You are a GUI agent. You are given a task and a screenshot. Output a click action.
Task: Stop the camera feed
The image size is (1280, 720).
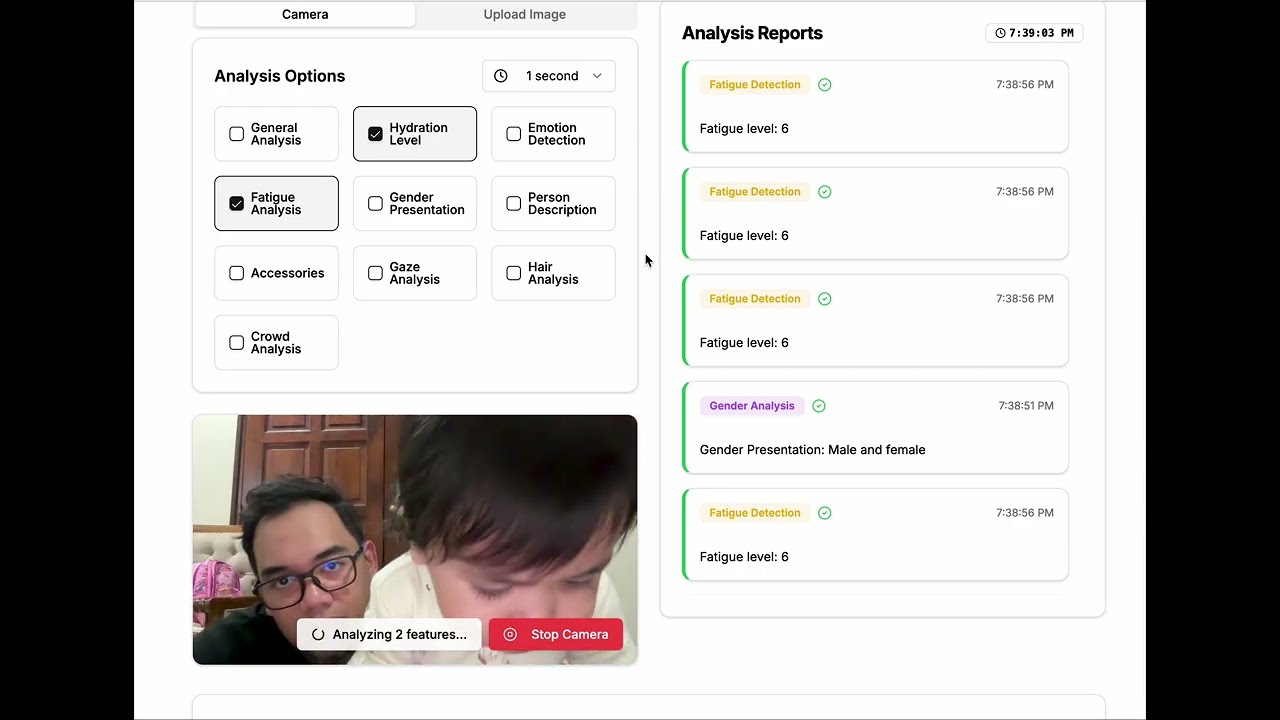click(x=556, y=634)
